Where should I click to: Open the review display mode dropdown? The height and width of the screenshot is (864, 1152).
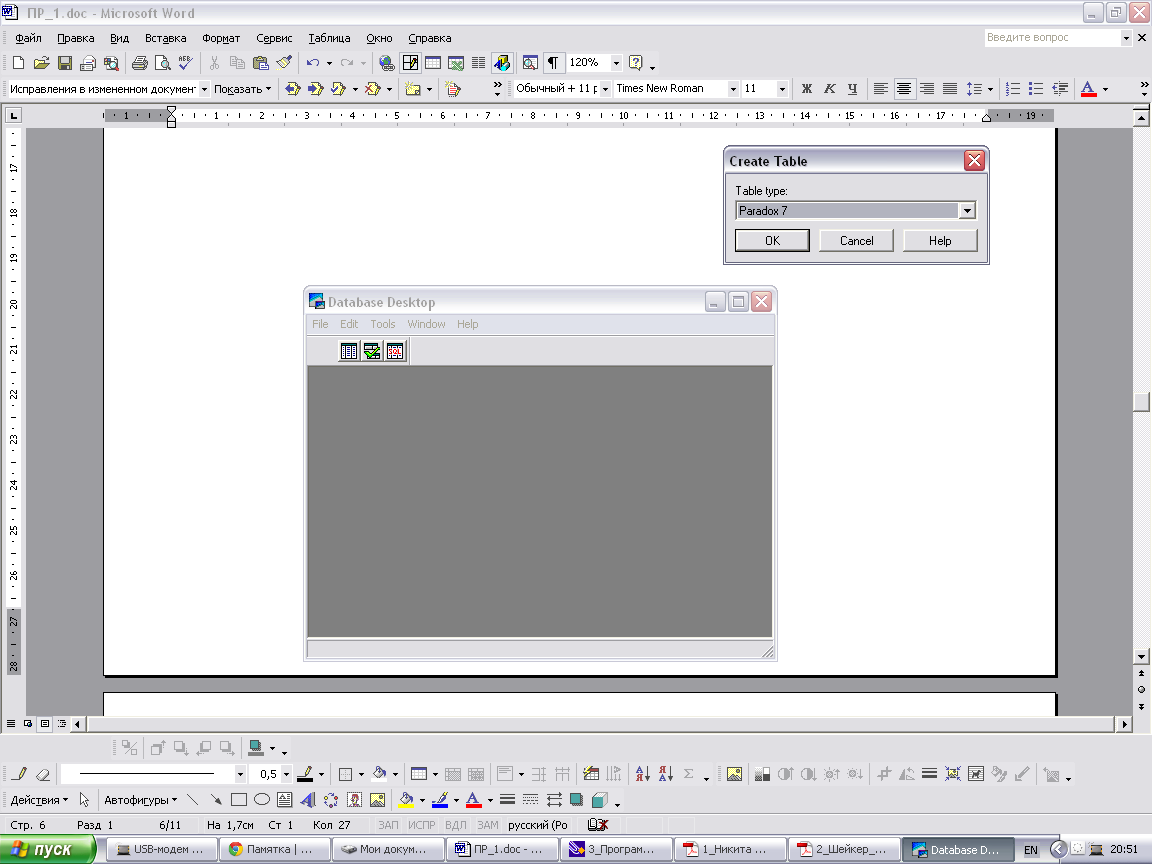click(x=204, y=89)
